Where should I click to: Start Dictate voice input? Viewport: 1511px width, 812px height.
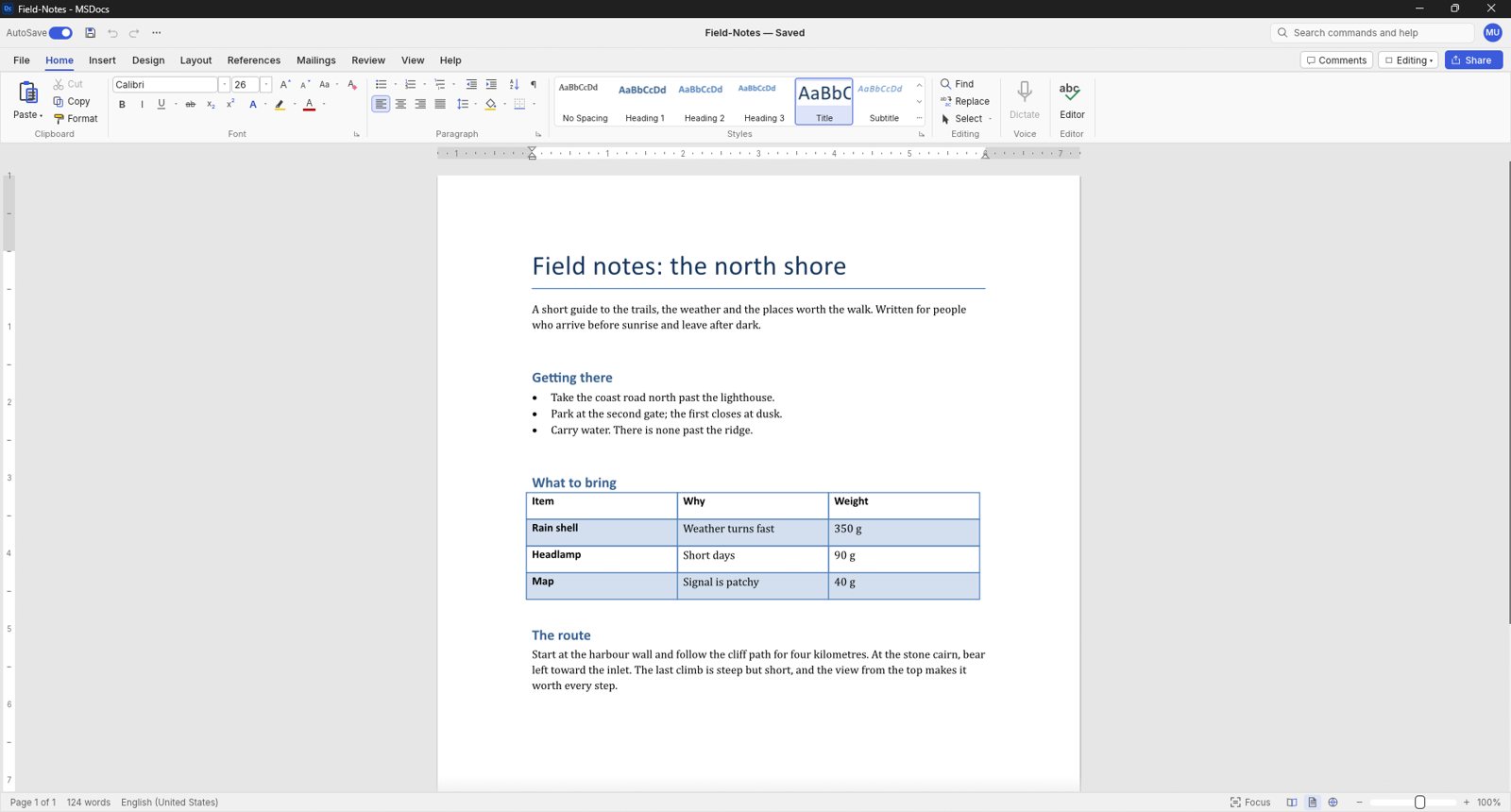(x=1025, y=99)
